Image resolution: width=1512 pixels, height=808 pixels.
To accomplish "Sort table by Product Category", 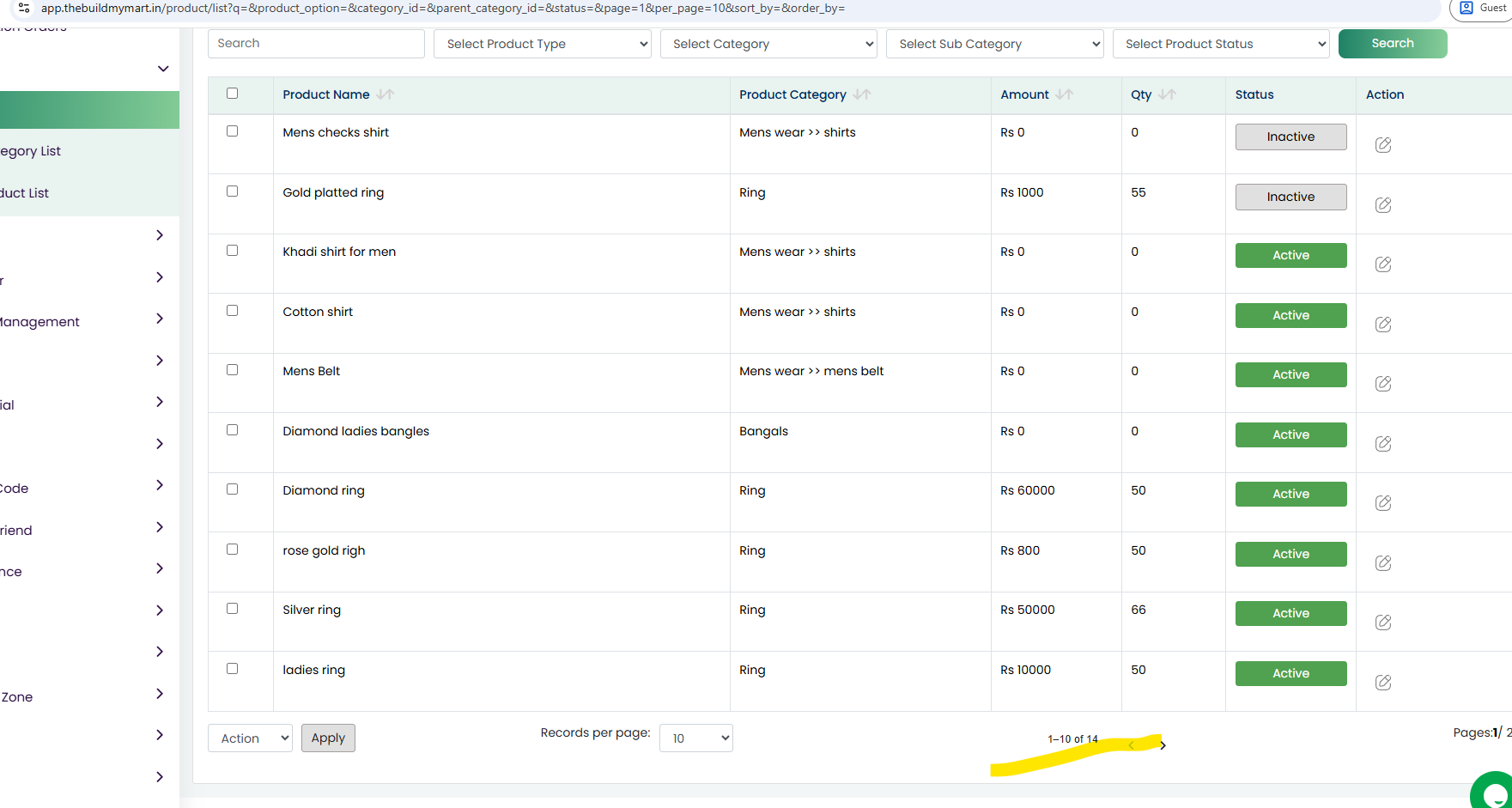I will (862, 94).
